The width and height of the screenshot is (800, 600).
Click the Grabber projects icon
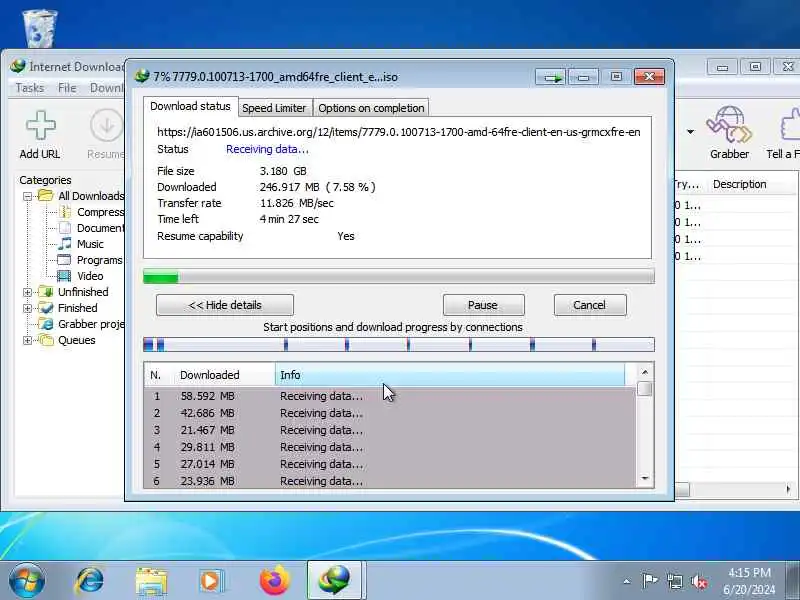tap(46, 324)
